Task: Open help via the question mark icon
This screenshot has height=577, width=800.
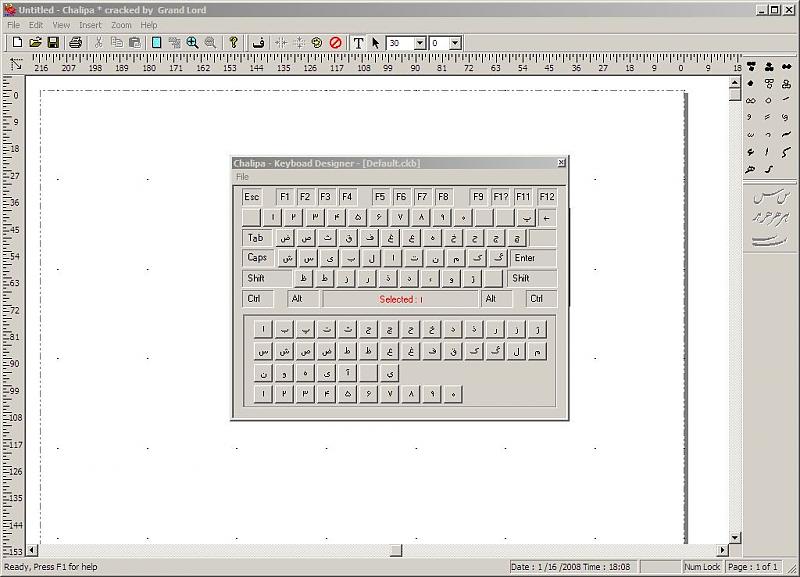Action: [233, 43]
